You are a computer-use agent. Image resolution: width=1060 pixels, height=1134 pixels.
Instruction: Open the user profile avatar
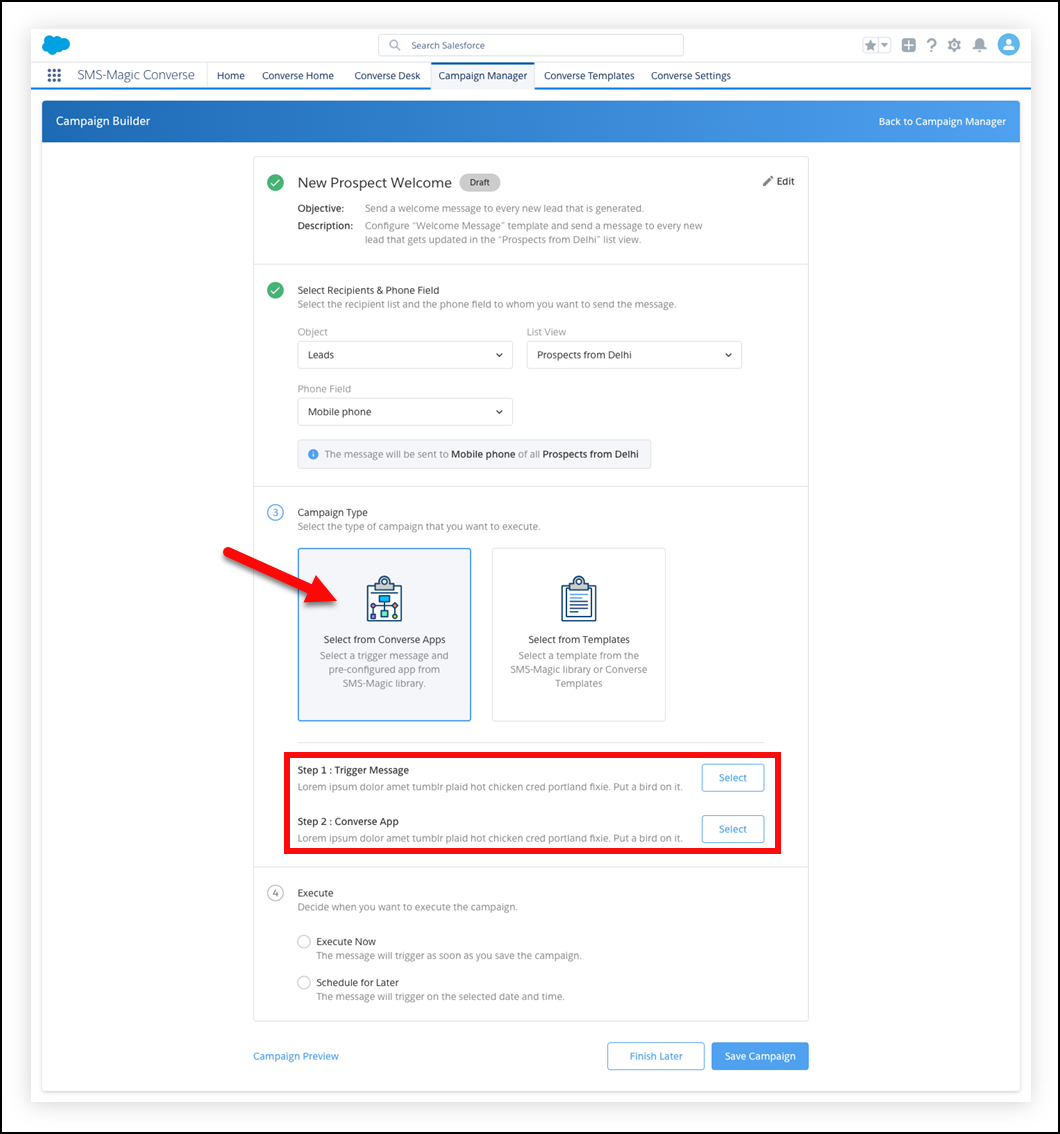(1008, 44)
